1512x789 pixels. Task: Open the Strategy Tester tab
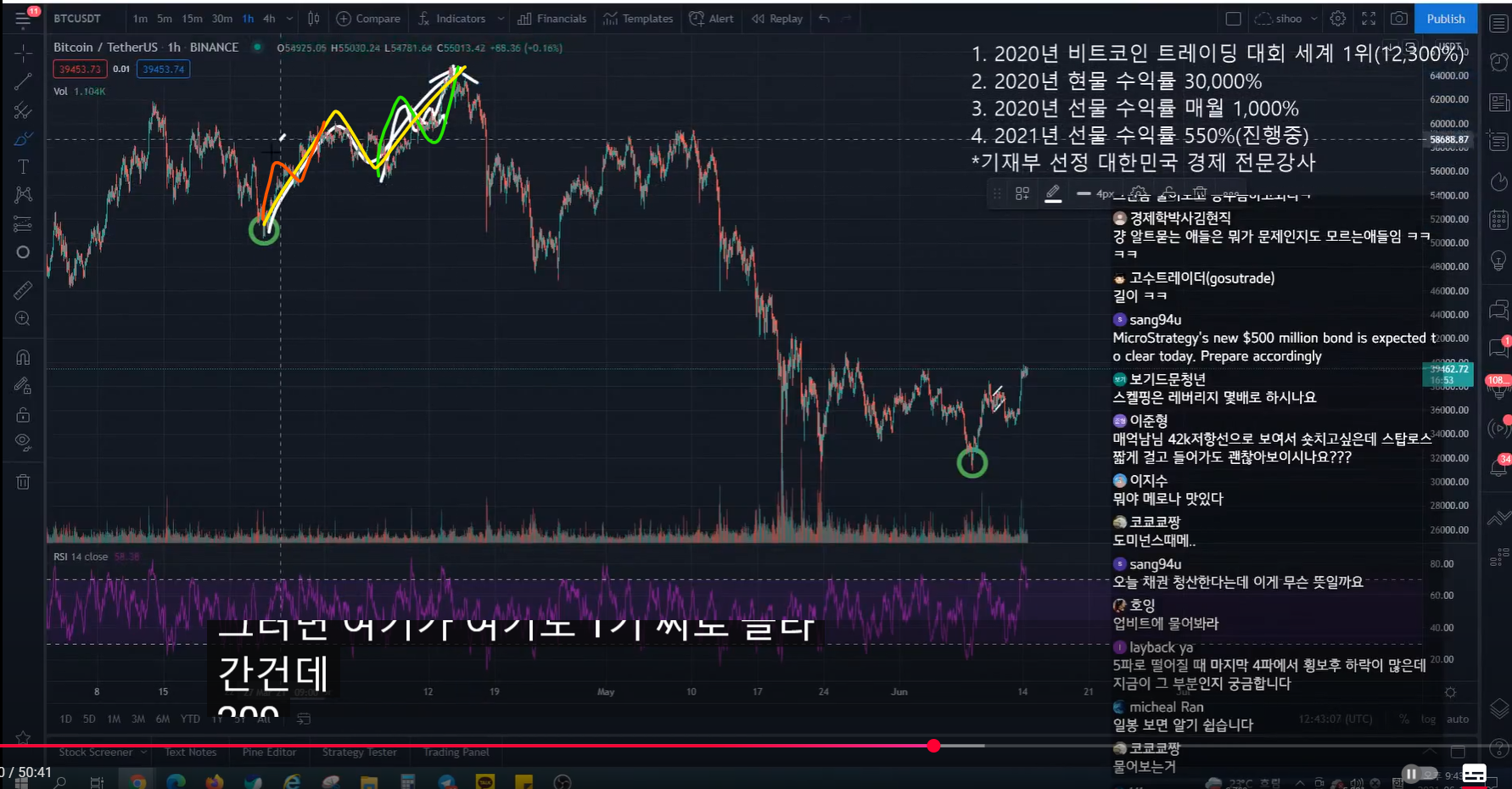(359, 753)
